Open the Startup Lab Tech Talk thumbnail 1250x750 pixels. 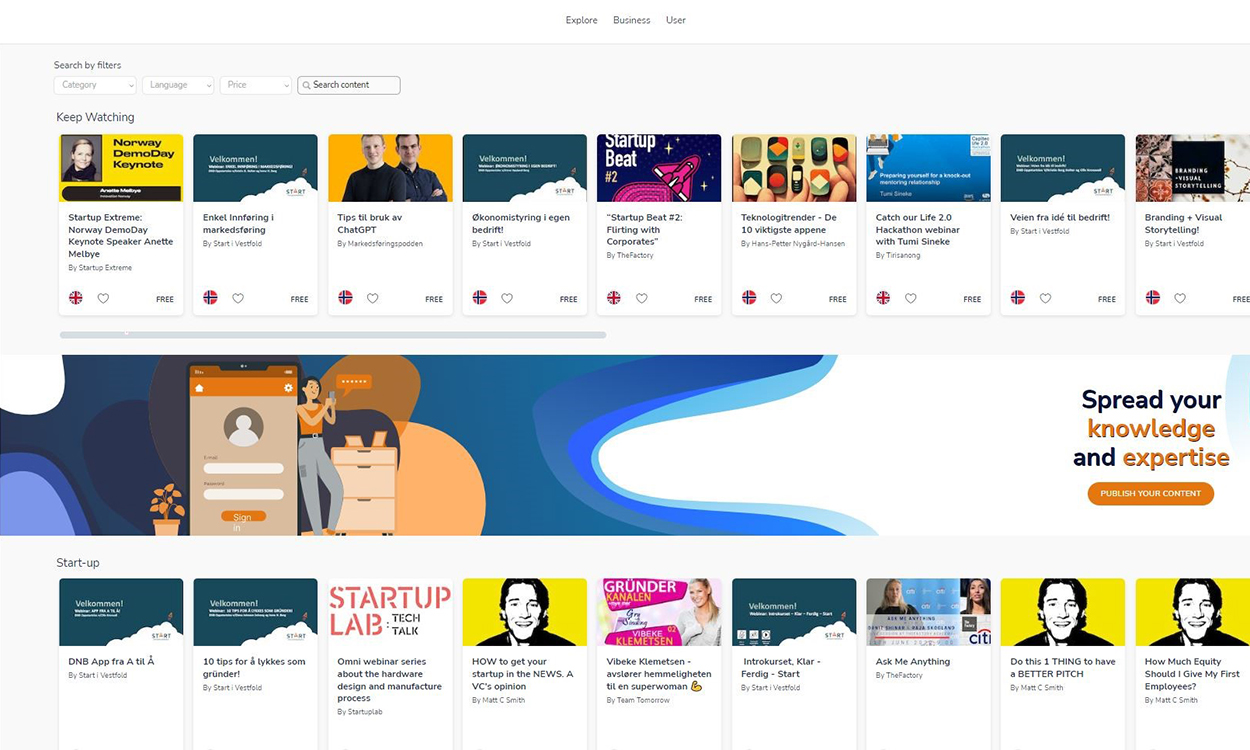tap(390, 612)
